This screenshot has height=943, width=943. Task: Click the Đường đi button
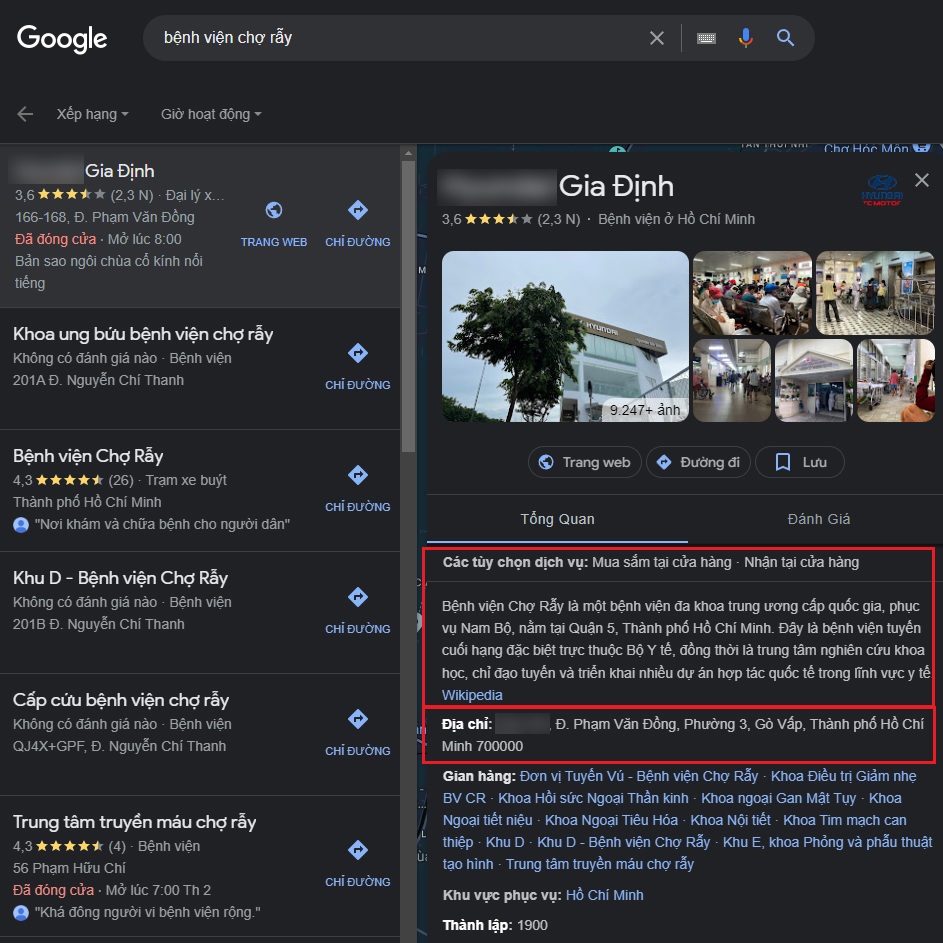point(698,462)
